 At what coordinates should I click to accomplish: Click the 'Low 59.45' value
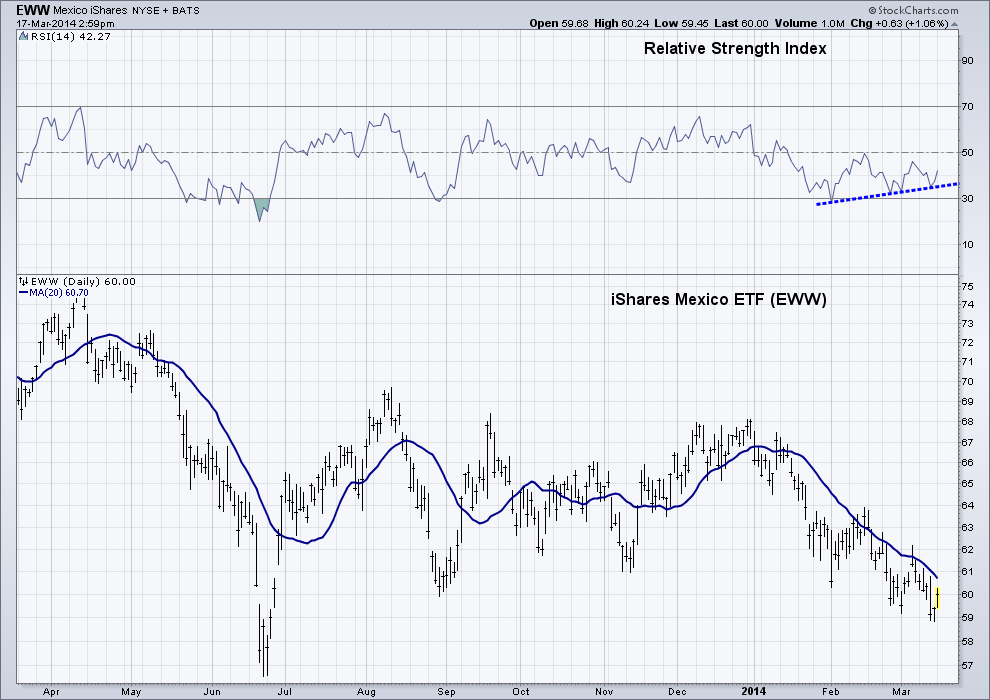coord(681,23)
